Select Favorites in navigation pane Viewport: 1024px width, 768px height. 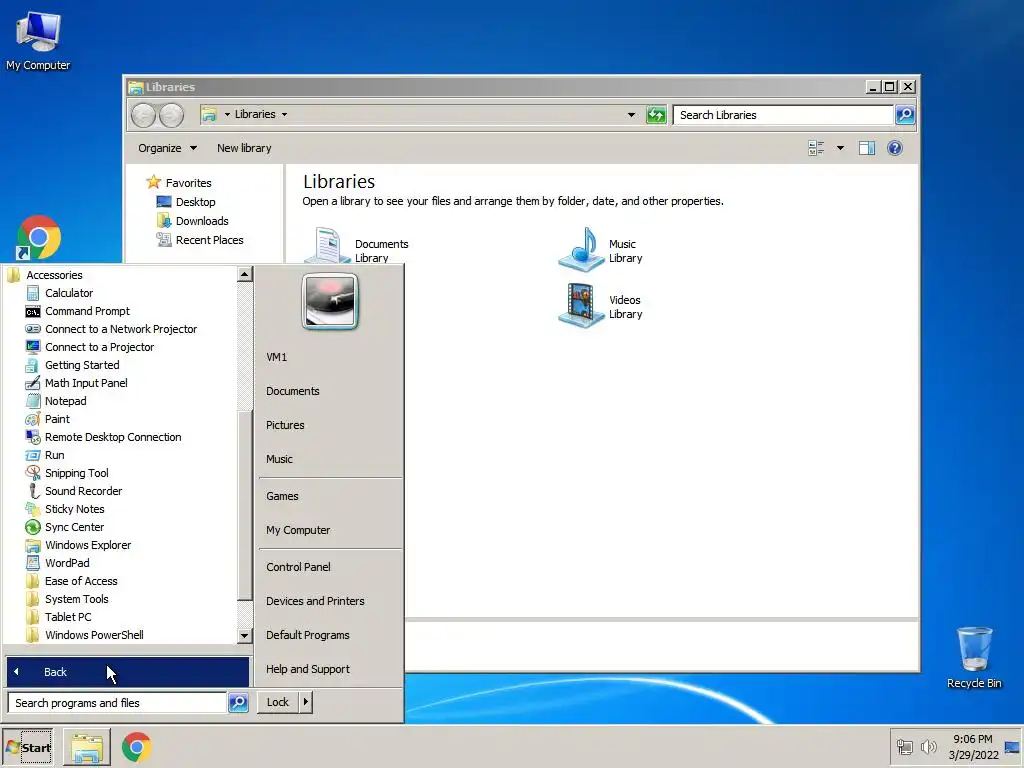(188, 183)
